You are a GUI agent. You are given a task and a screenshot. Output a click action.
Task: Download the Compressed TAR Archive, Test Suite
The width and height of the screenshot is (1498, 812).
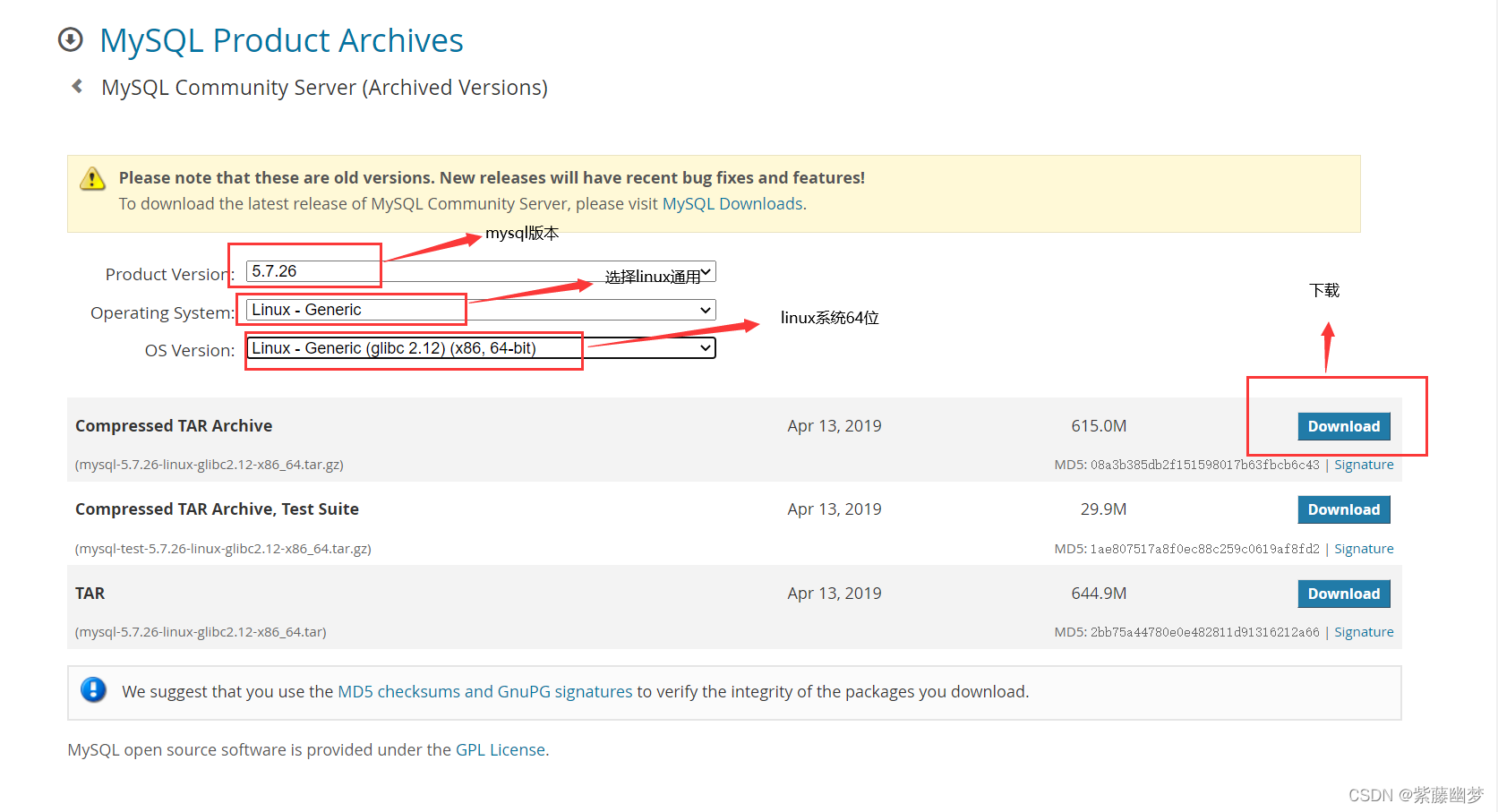pos(1343,509)
